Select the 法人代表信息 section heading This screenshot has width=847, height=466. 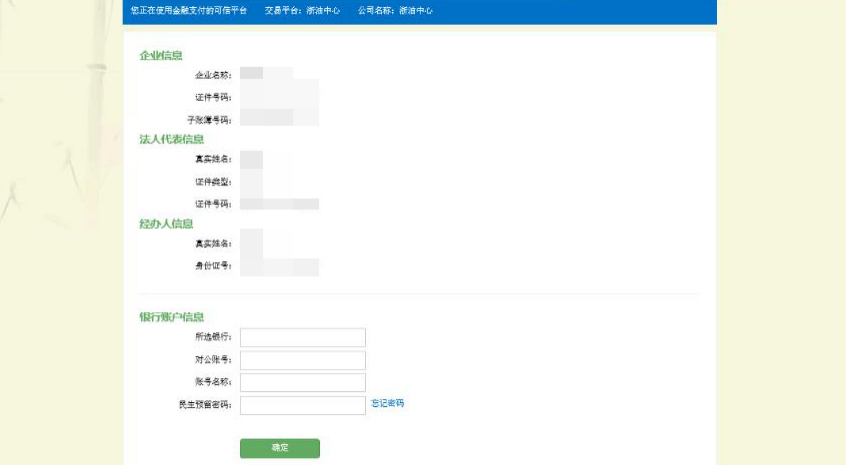point(171,139)
